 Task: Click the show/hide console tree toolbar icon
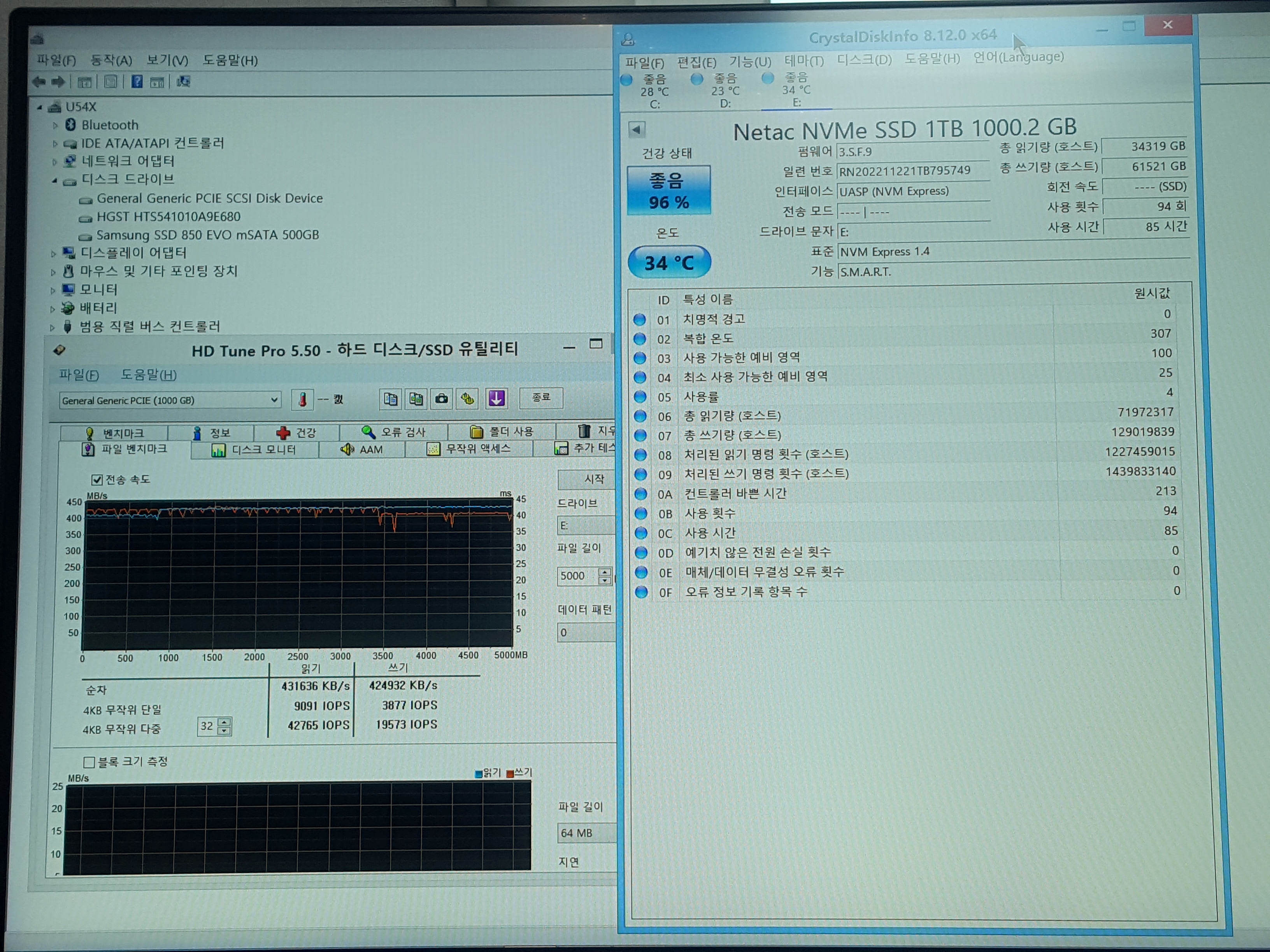tap(84, 82)
